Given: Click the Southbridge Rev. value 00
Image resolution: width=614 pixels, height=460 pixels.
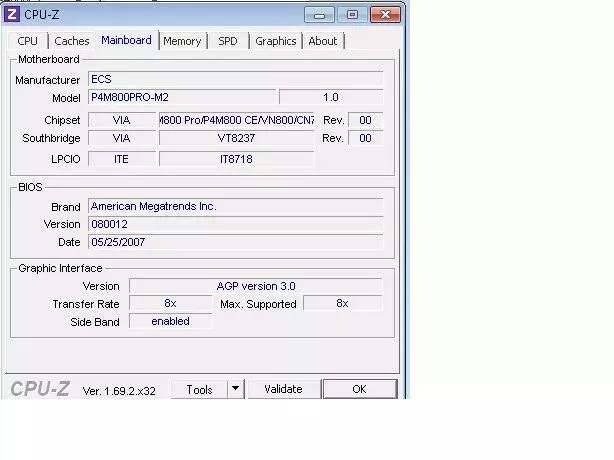Looking at the screenshot, I should coord(365,138).
